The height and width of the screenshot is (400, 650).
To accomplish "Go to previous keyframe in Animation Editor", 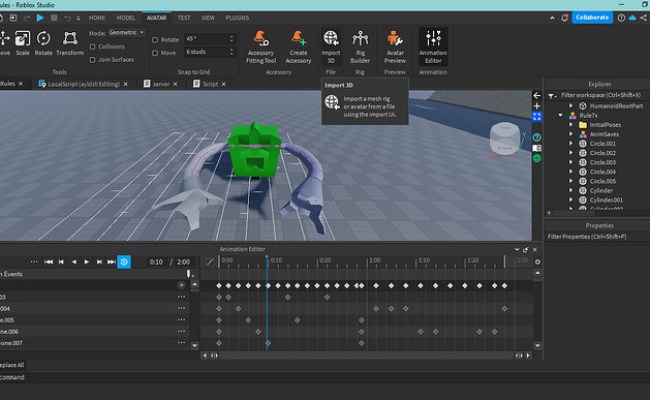I will 61,262.
